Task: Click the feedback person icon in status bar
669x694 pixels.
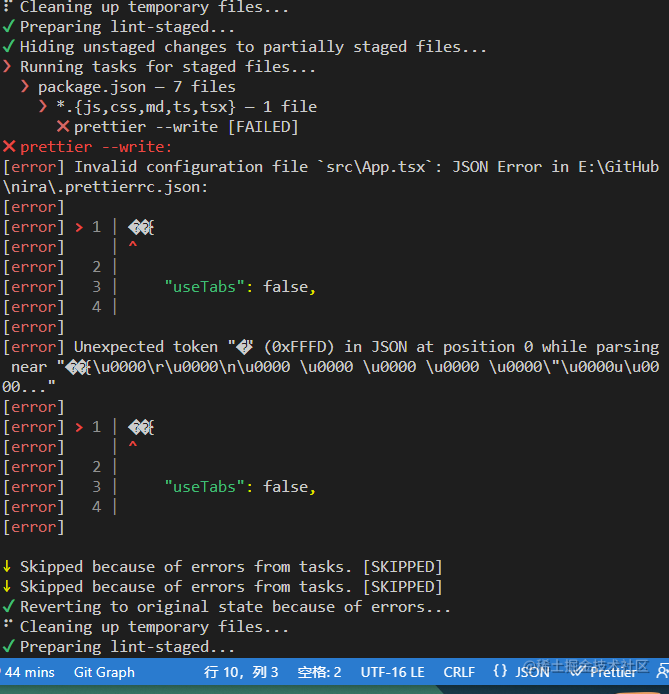Action: pyautogui.click(x=662, y=671)
